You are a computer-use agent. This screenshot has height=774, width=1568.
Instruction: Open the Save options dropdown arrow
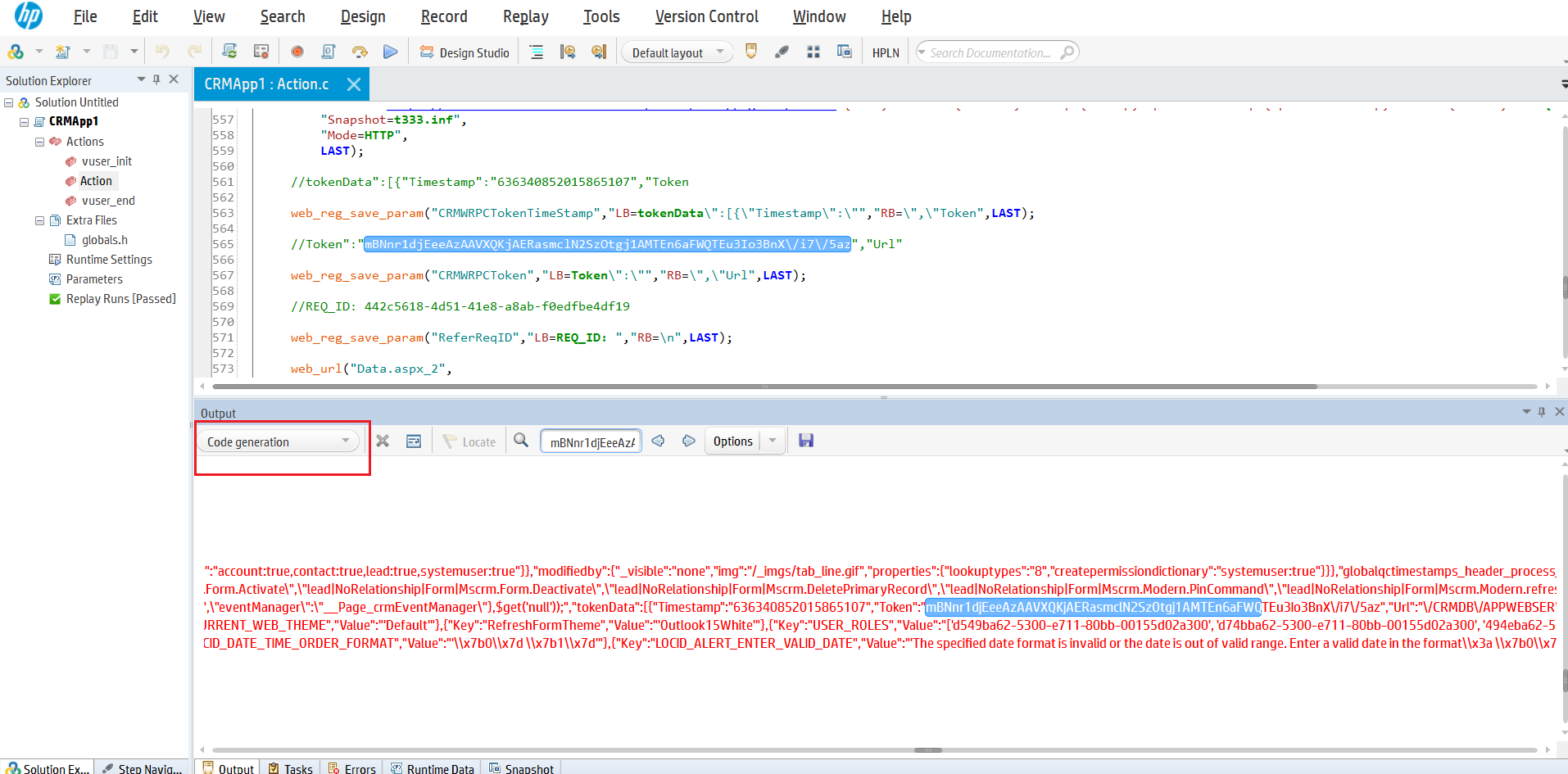point(134,52)
